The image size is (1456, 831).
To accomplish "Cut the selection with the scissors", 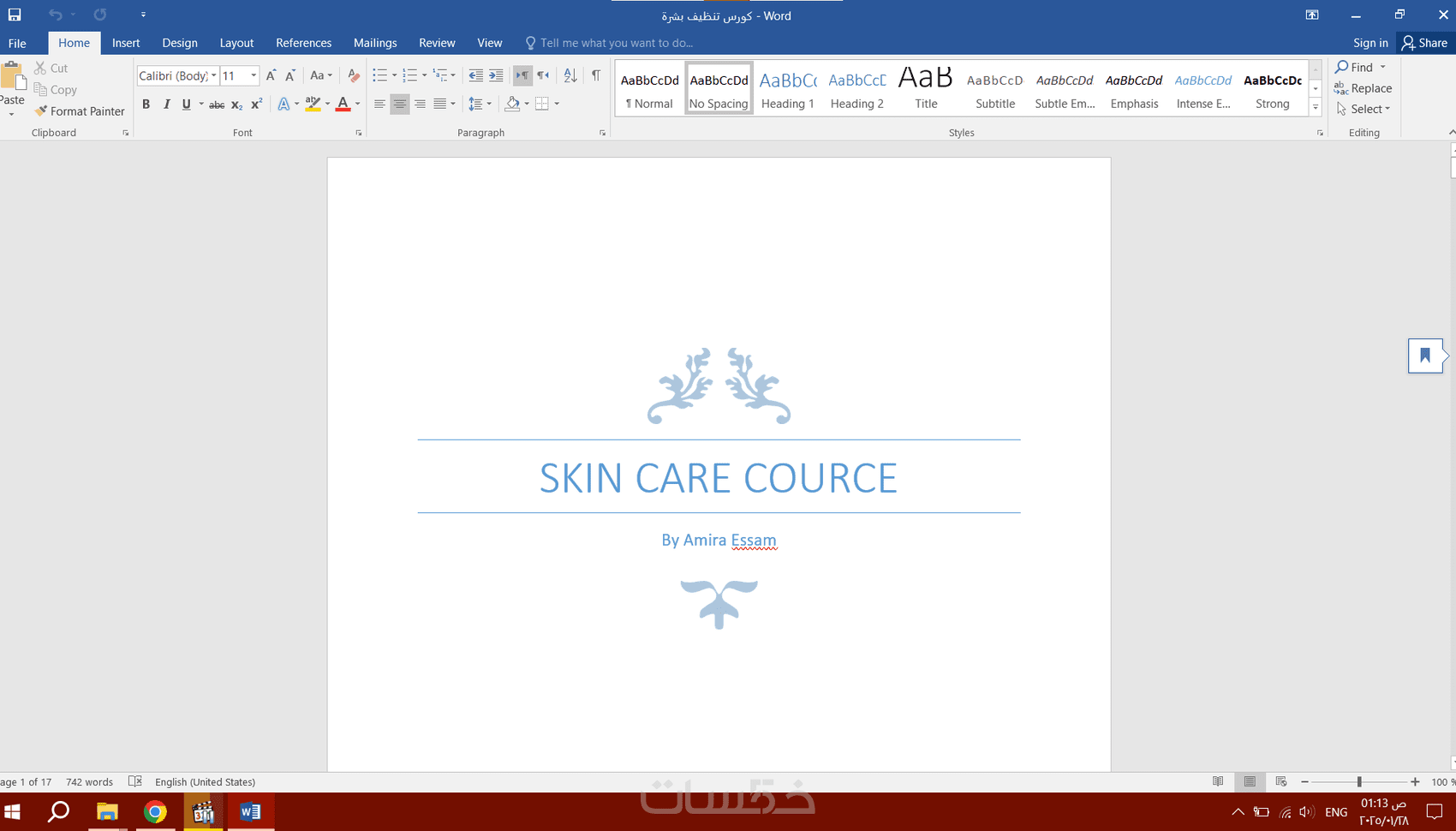I will click(51, 68).
